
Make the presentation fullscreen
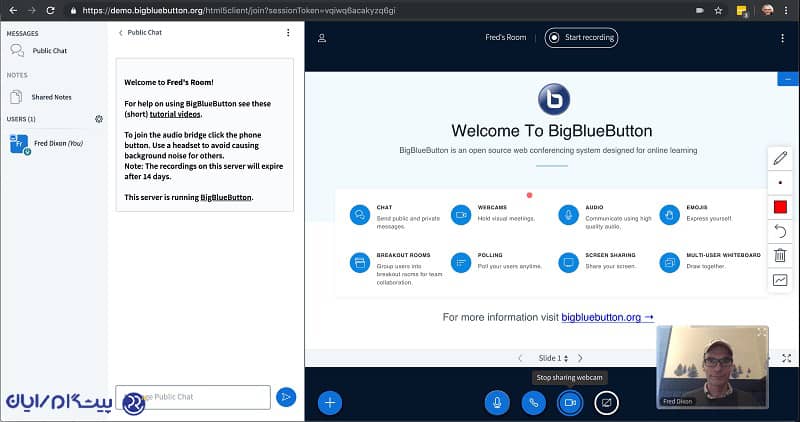coord(787,359)
